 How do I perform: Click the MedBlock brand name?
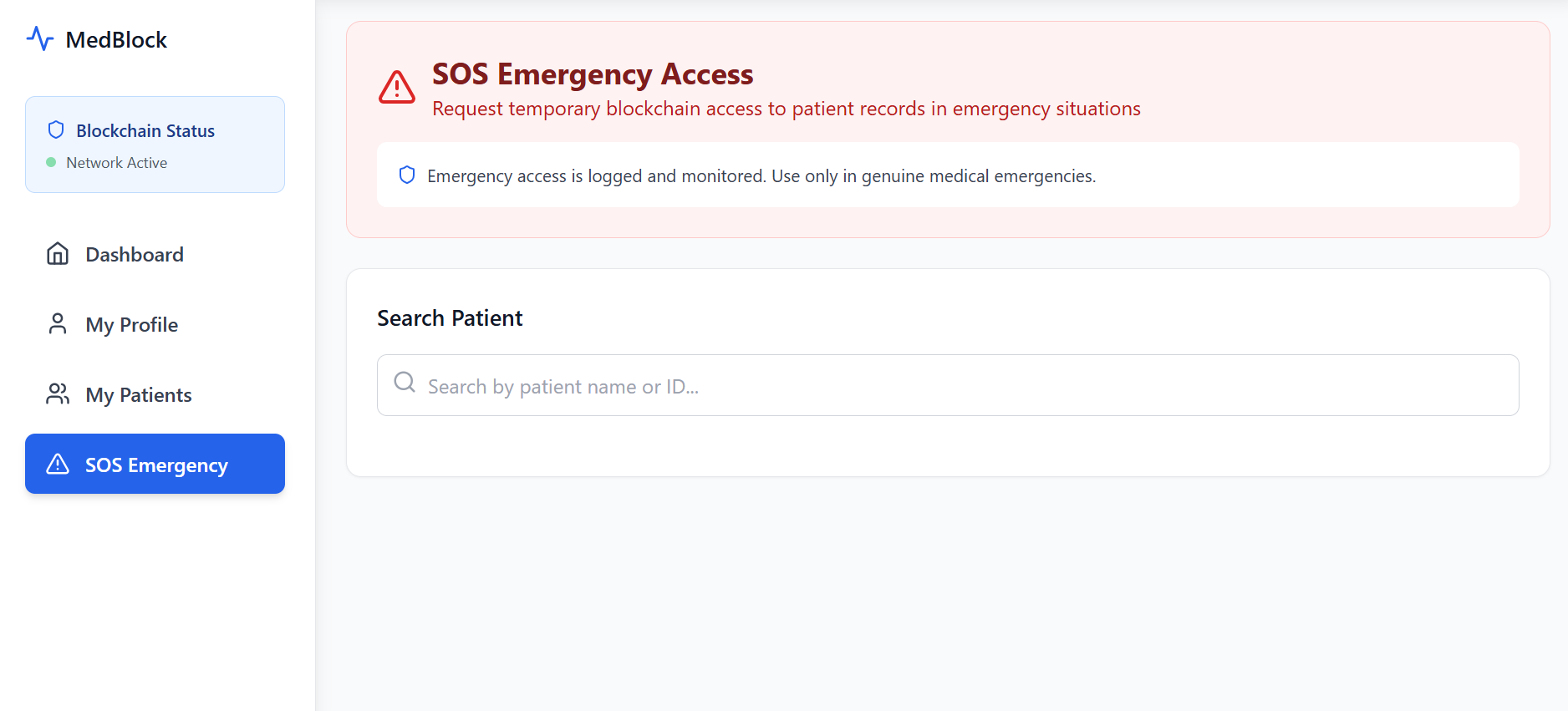116,39
